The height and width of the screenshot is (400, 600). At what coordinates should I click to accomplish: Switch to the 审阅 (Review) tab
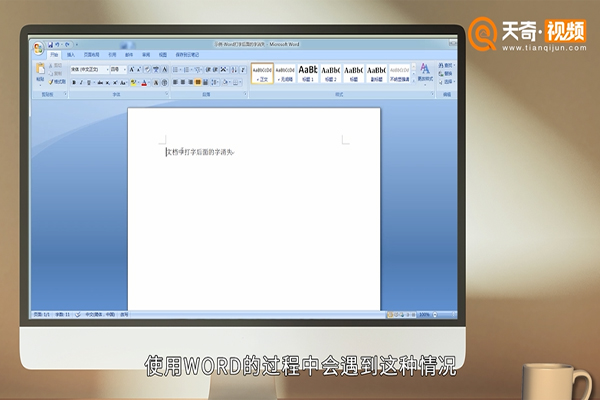[146, 55]
